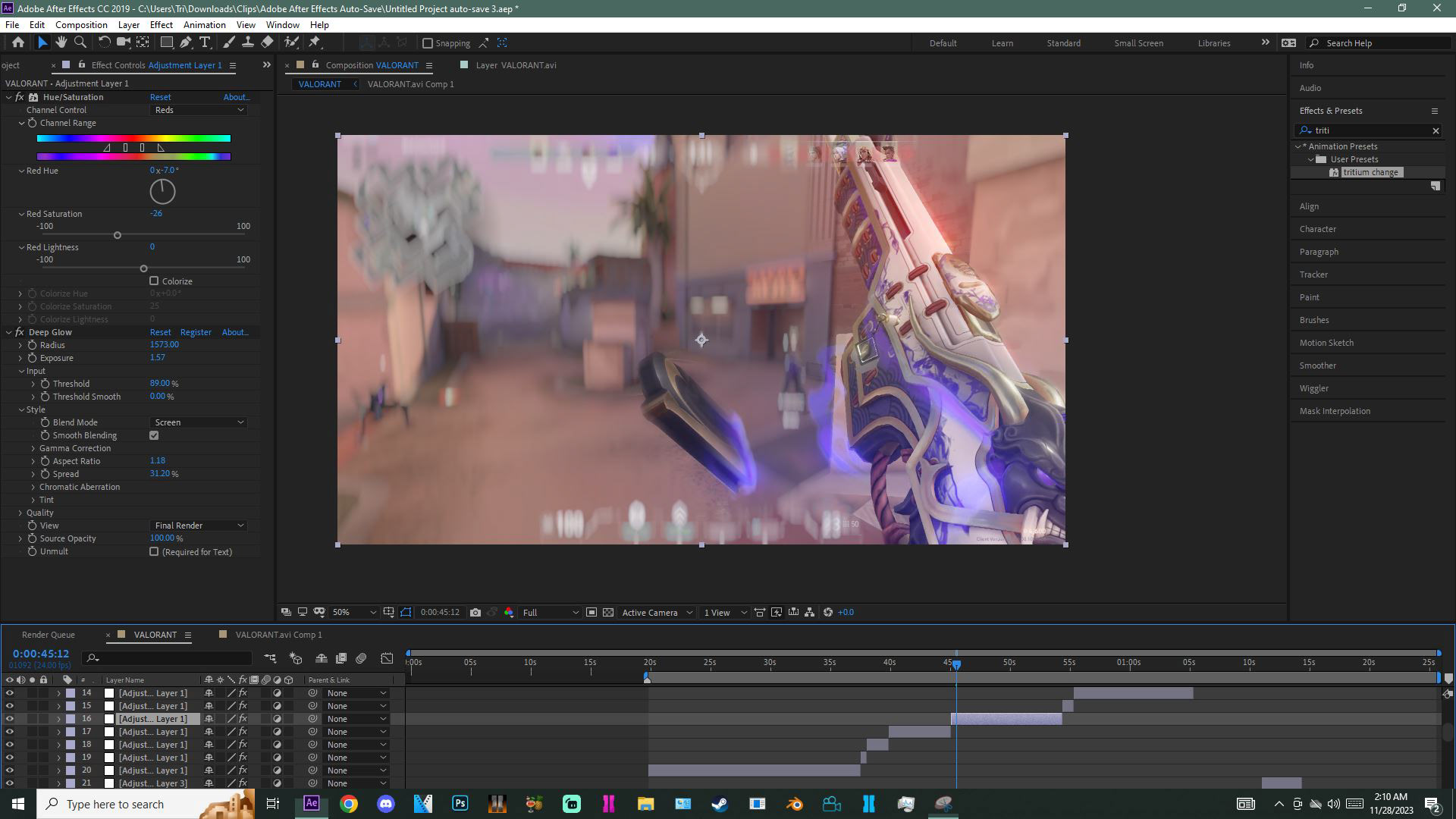Reset the Hue/Saturation effect

coord(160,97)
